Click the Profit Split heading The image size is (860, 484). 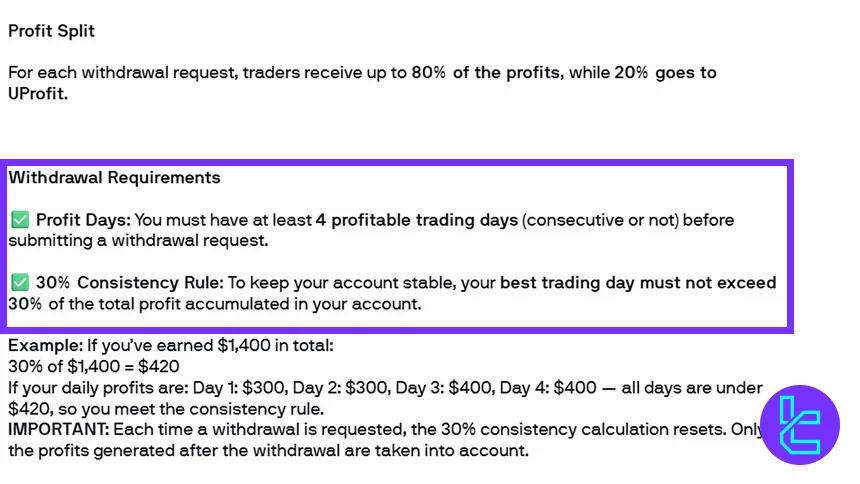pyautogui.click(x=51, y=31)
